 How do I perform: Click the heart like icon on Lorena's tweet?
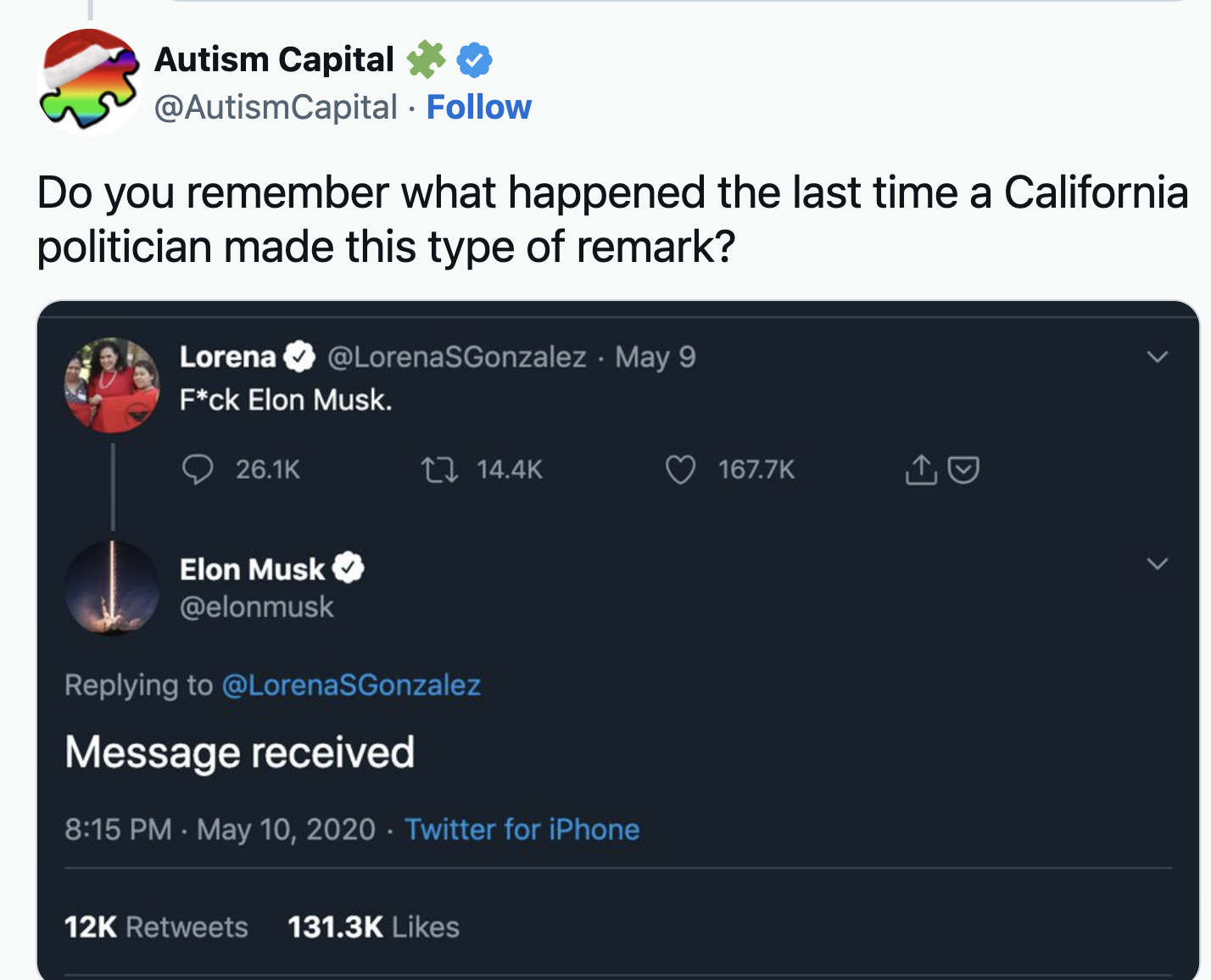tap(680, 469)
